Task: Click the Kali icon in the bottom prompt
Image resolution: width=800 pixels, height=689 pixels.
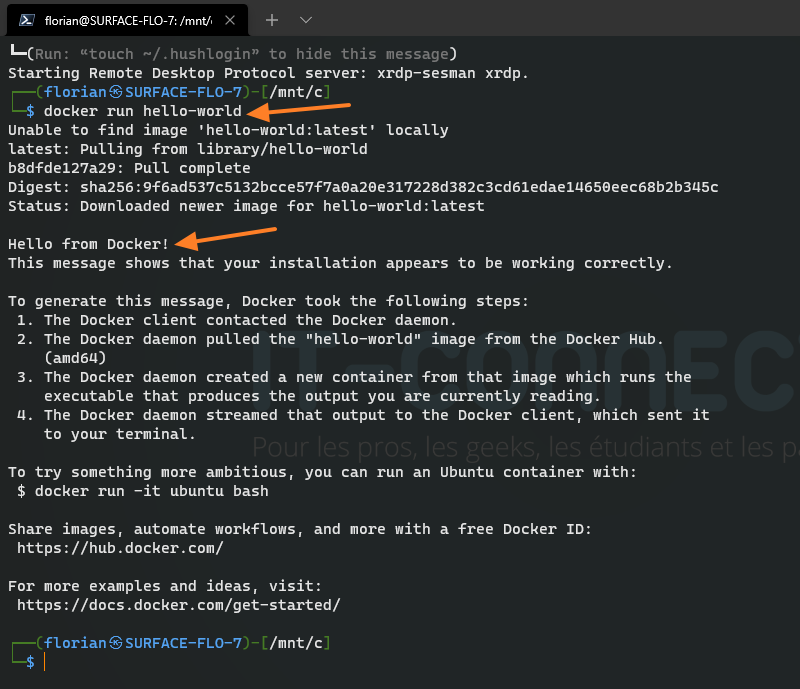Action: click(x=115, y=643)
